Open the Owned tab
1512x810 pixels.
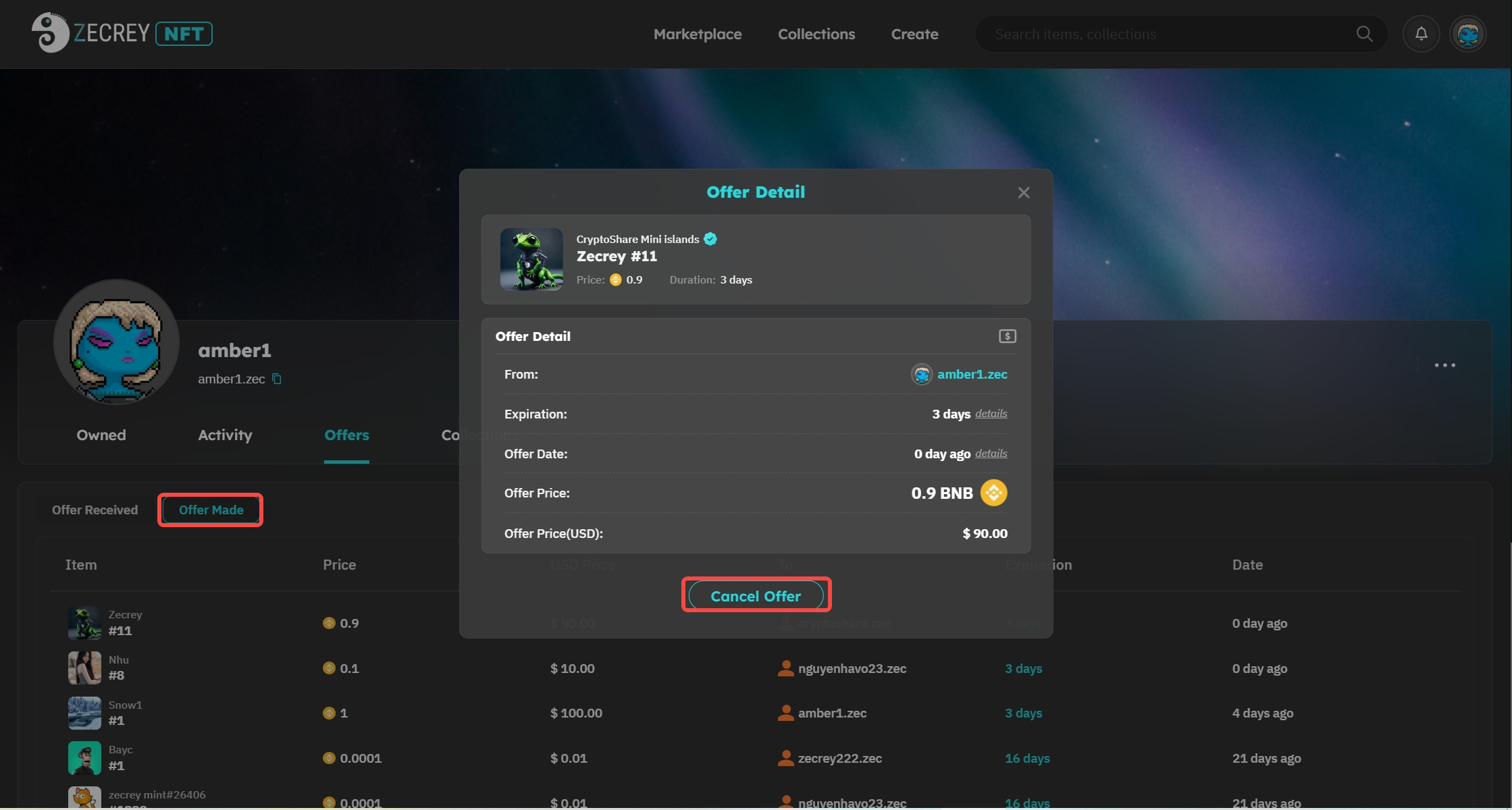(101, 435)
